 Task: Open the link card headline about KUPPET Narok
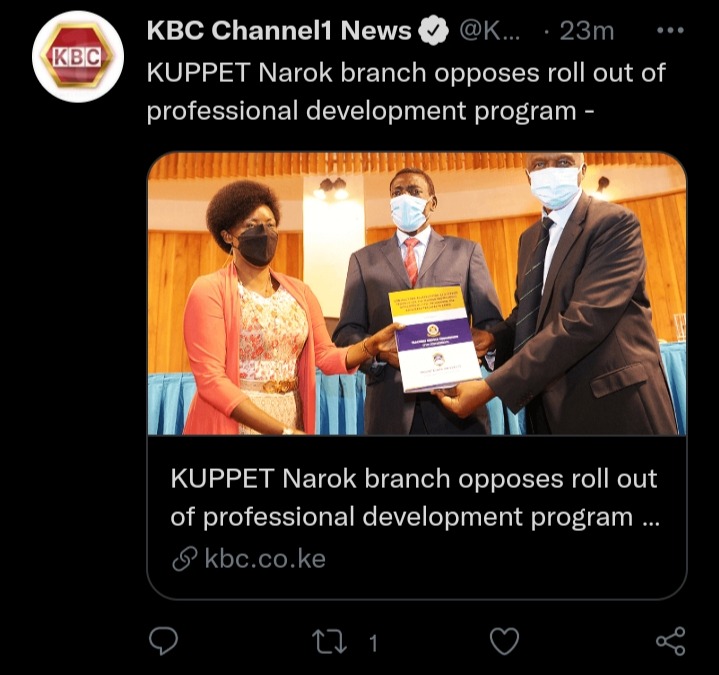point(415,498)
